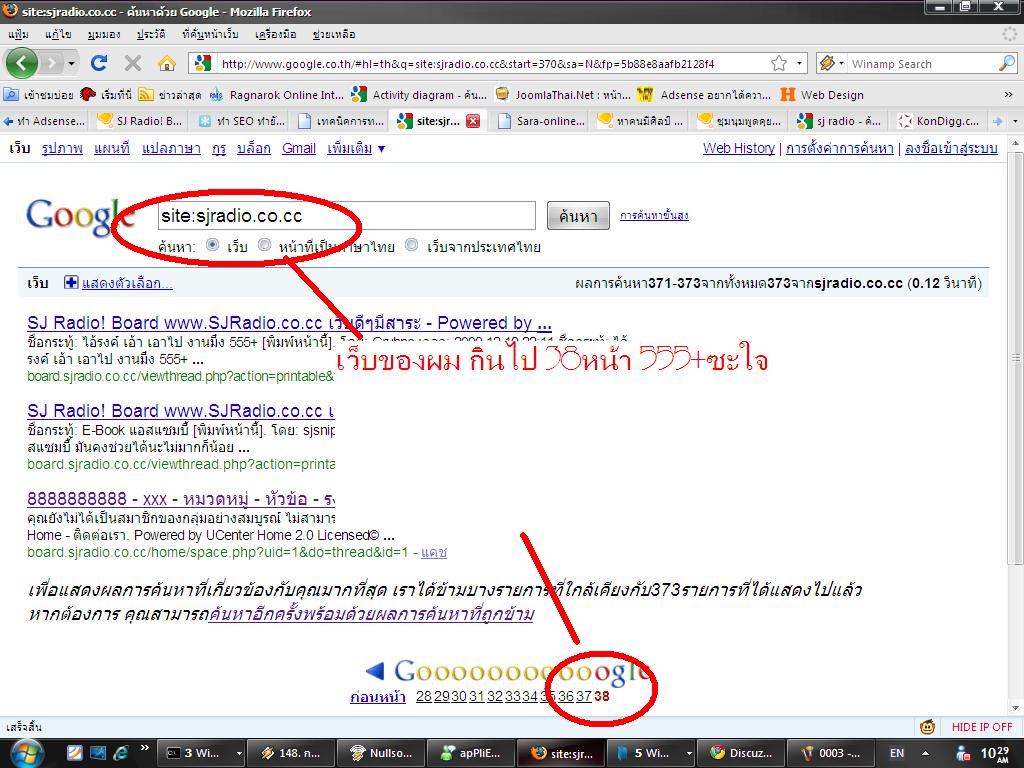Open the แก้ไข (Edit) menu
This screenshot has width=1024, height=768.
click(58, 34)
